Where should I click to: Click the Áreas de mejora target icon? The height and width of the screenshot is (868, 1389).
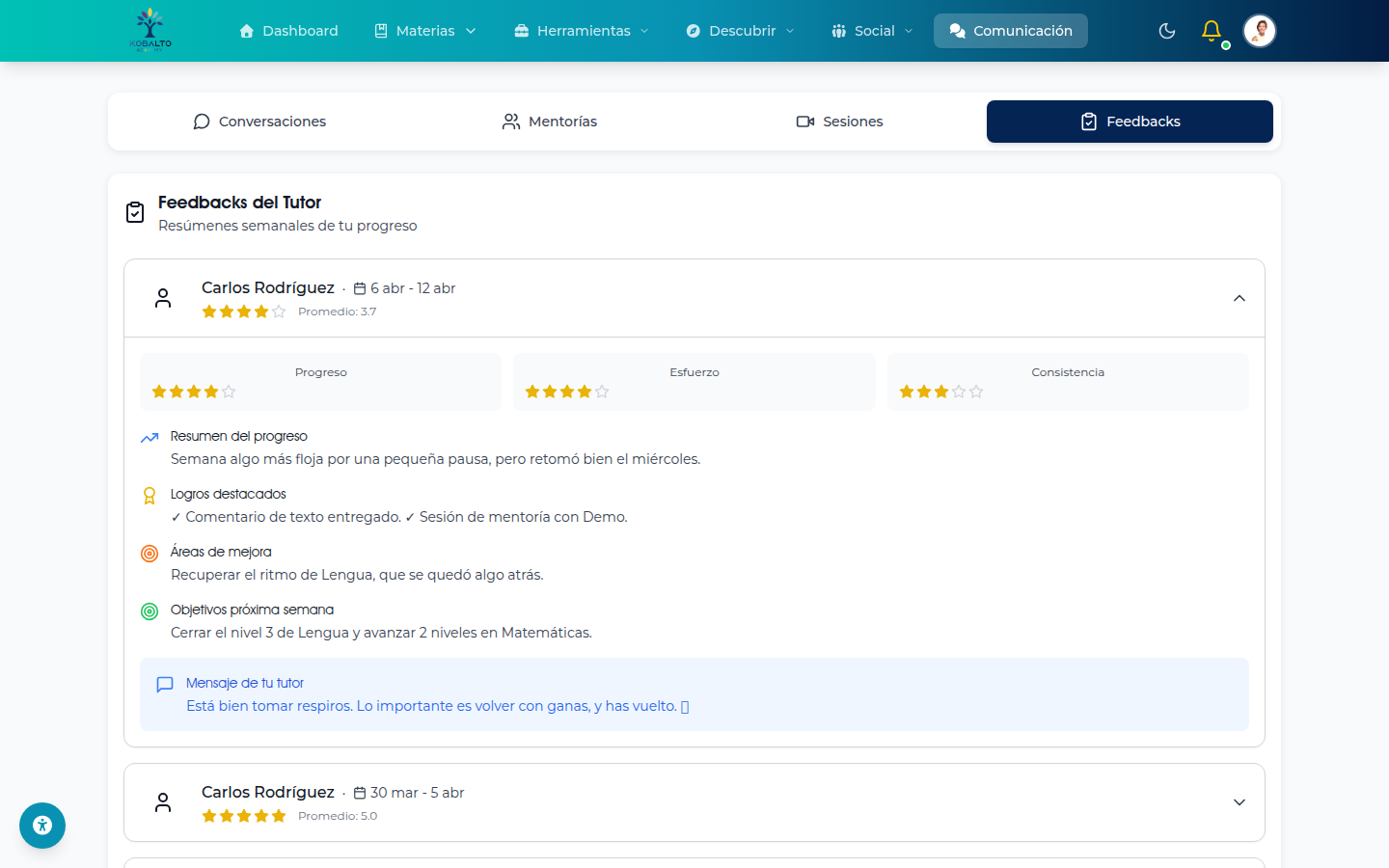(x=150, y=554)
